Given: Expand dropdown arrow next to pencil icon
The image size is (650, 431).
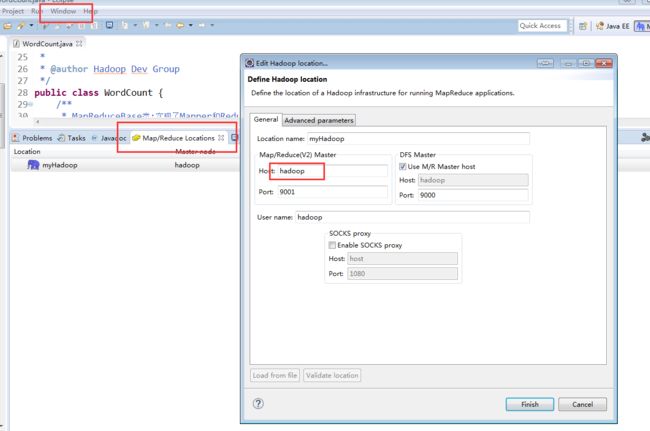Looking at the screenshot, I should (31, 26).
